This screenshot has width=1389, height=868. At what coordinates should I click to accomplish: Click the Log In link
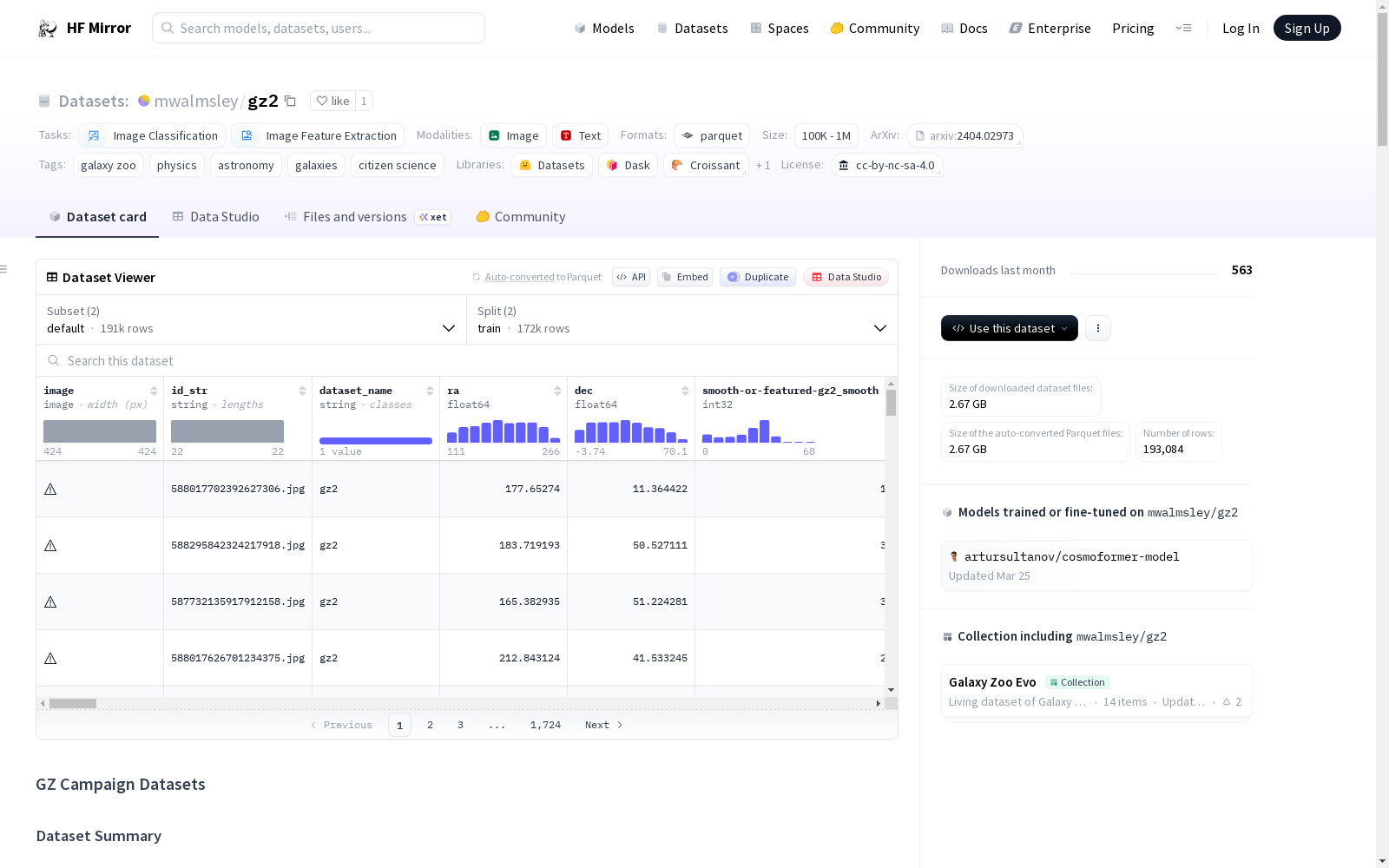1241,28
